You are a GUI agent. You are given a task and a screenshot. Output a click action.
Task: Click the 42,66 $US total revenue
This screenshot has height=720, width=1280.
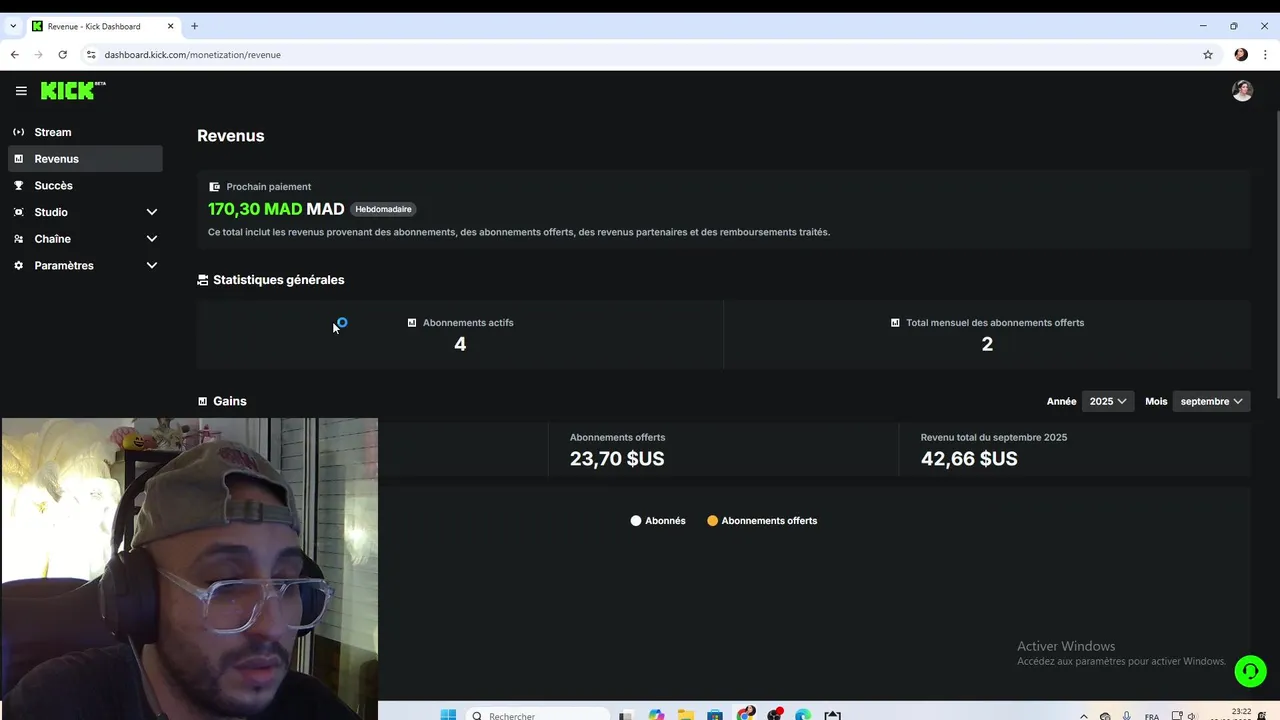click(x=969, y=459)
